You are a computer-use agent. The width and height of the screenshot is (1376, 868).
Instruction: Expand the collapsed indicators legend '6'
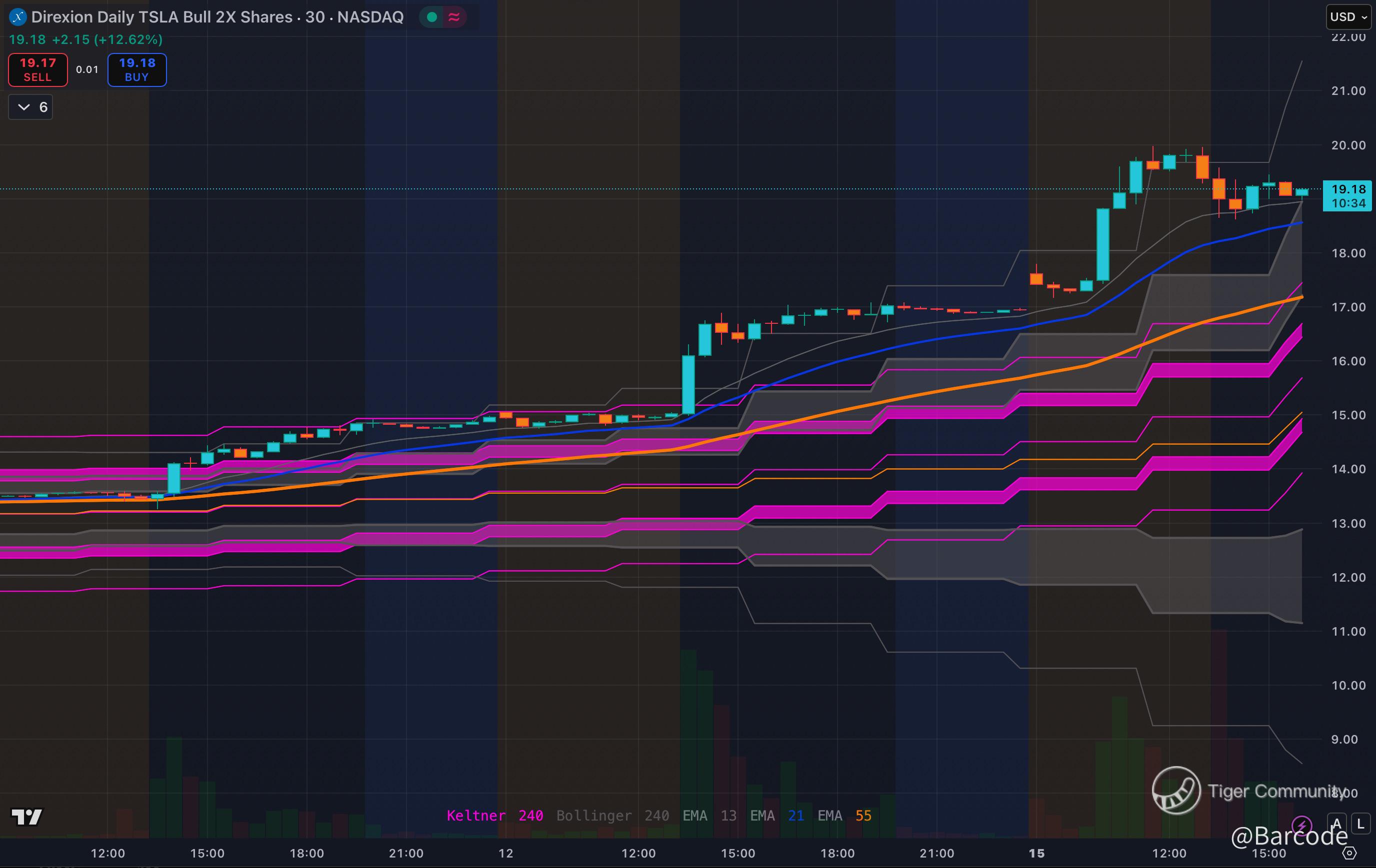pos(31,107)
